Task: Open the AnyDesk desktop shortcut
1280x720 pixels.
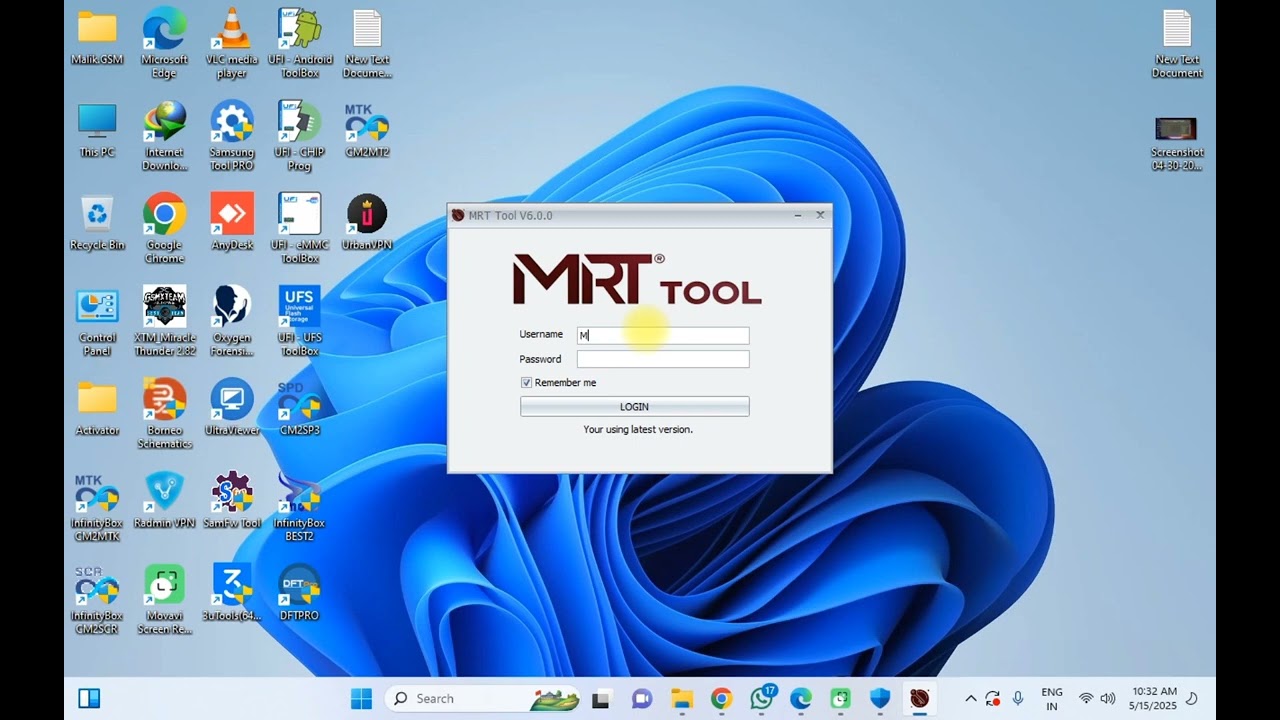Action: tap(232, 223)
